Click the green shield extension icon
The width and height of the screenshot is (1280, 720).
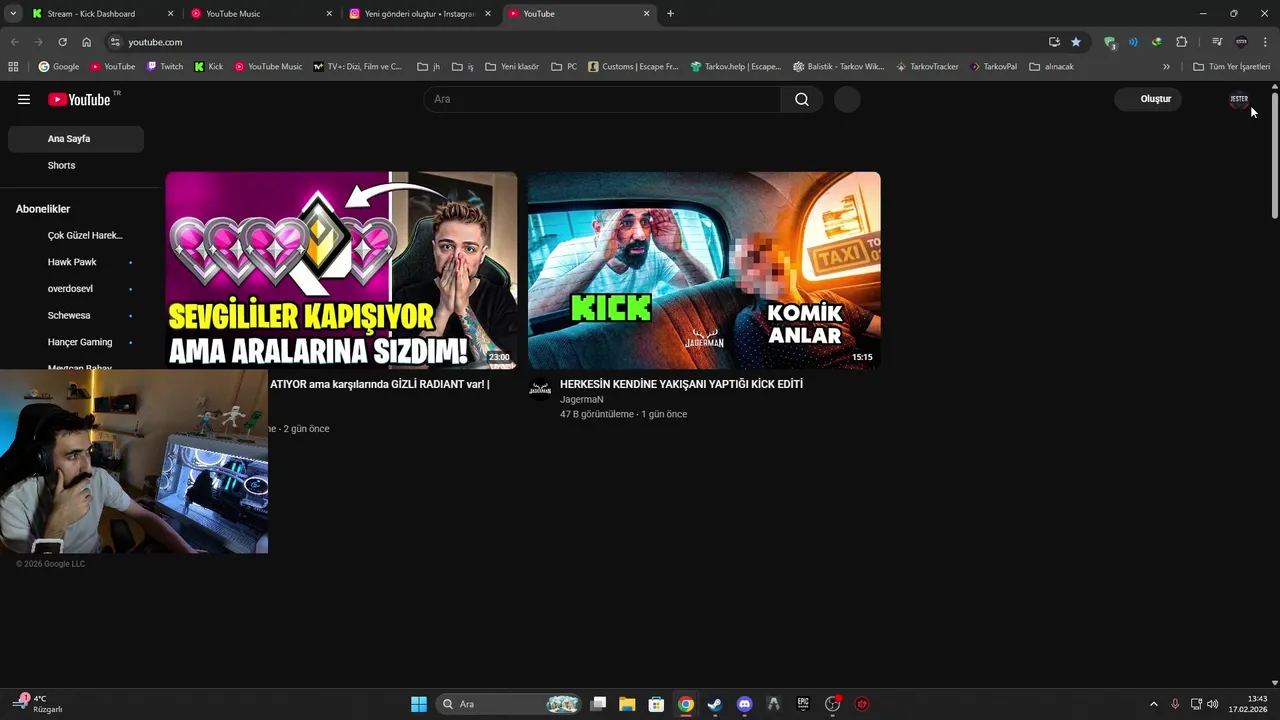tap(1110, 42)
